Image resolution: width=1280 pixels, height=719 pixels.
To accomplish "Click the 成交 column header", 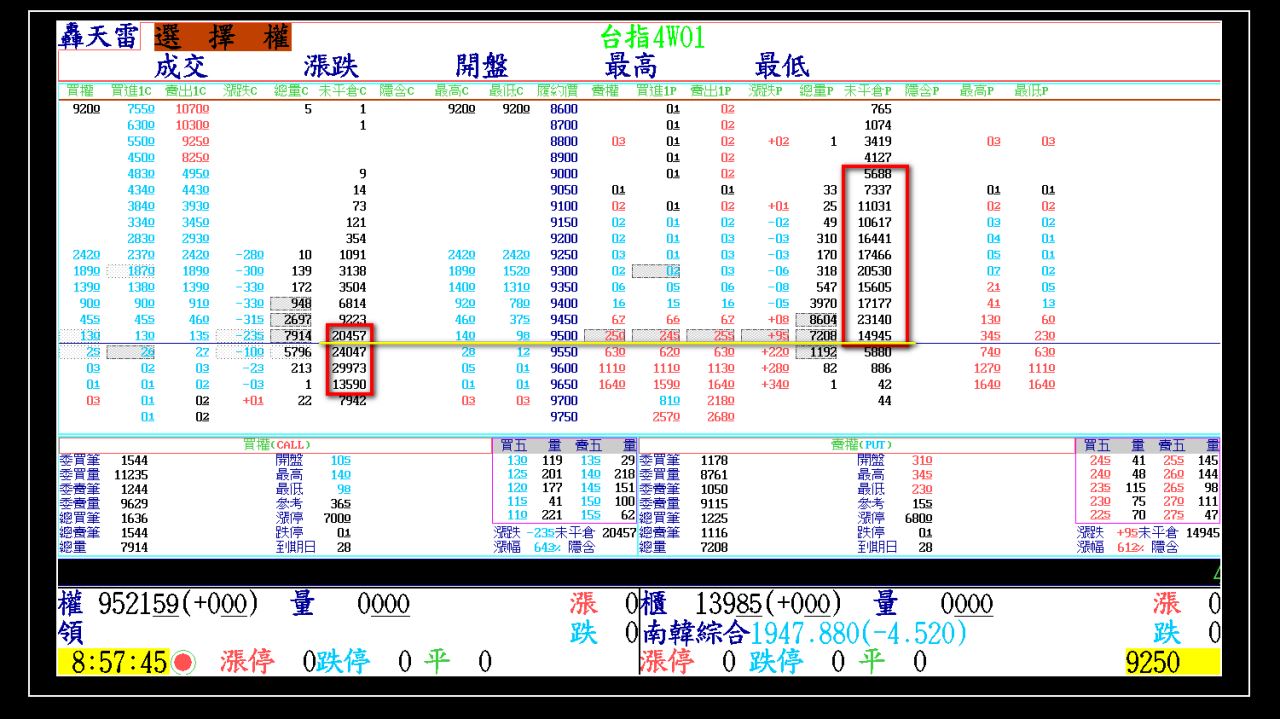I will click(181, 65).
